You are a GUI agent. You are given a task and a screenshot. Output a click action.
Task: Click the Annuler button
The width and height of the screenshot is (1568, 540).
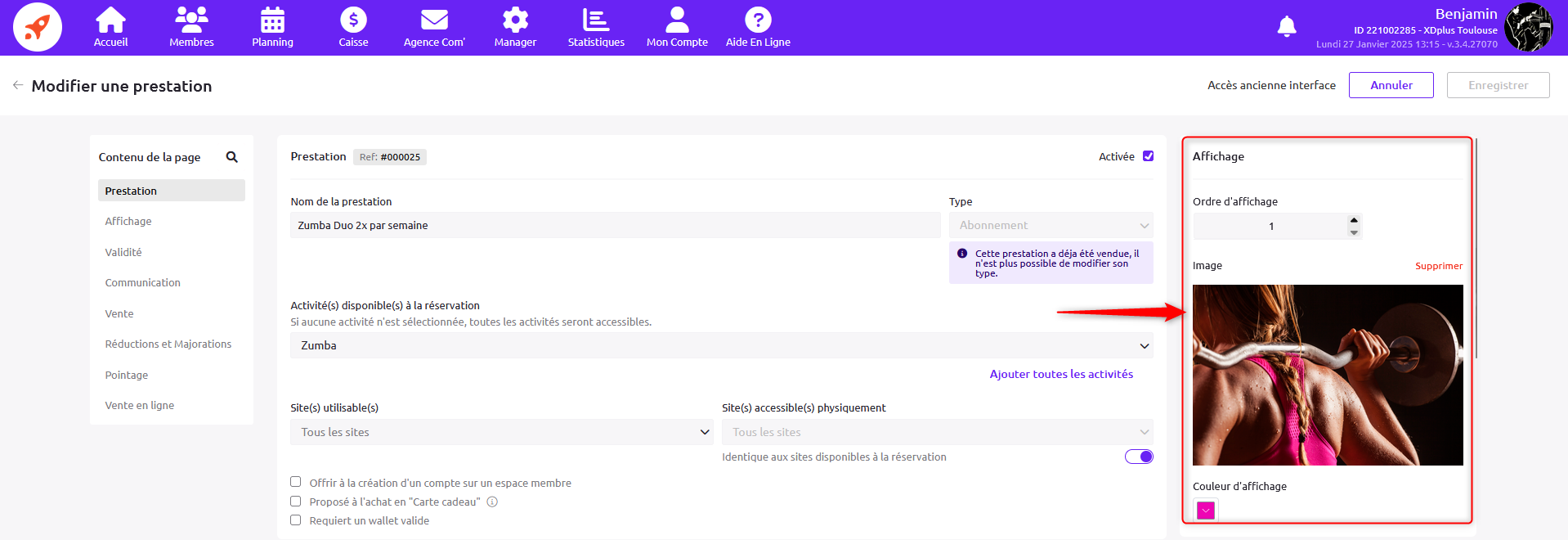(x=1391, y=85)
